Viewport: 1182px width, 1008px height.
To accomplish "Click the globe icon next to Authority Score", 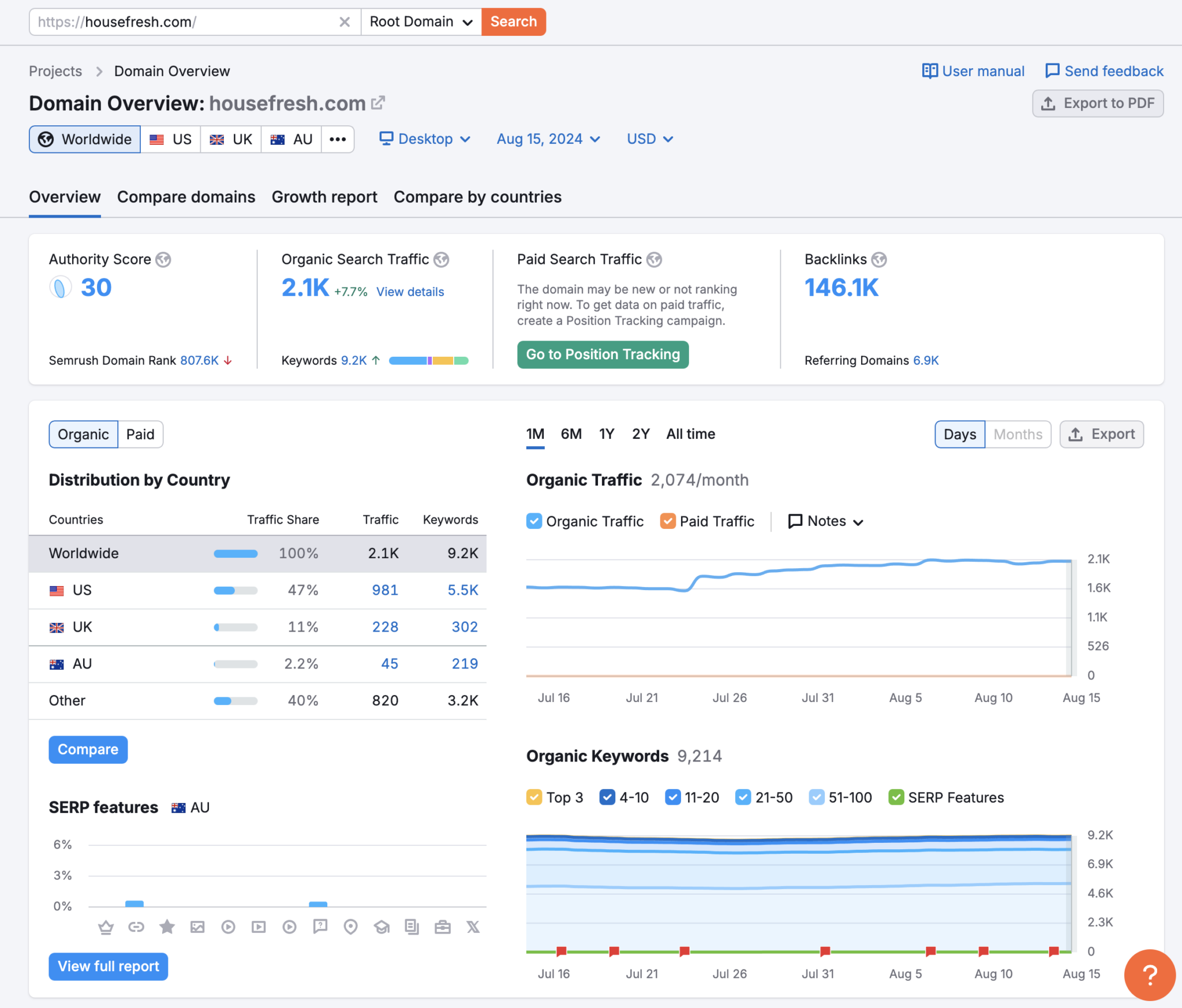I will pos(164,260).
